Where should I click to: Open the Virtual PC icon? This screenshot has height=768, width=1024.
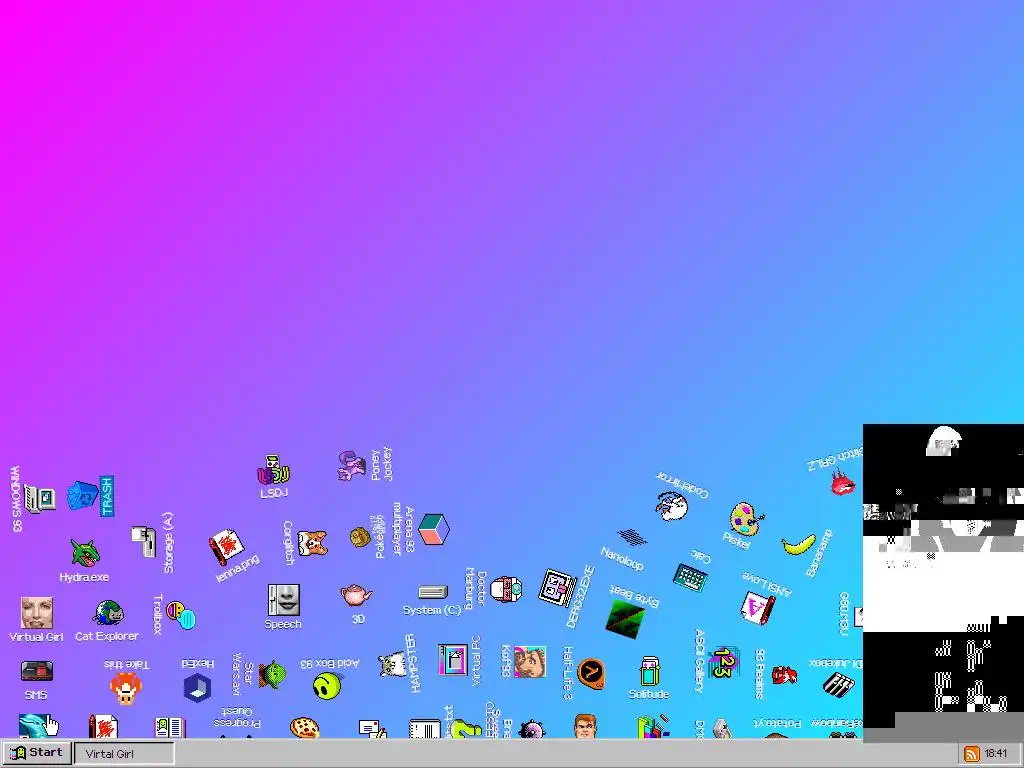453,660
